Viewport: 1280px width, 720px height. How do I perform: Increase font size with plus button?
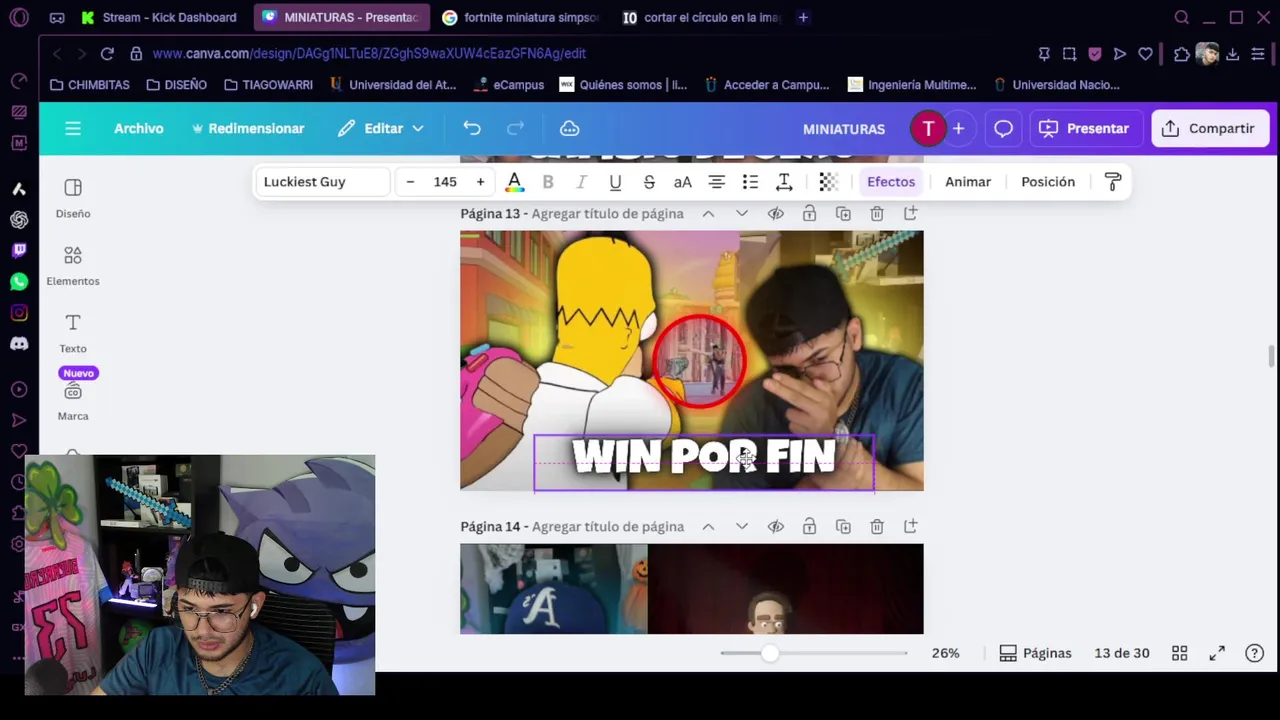tap(480, 182)
